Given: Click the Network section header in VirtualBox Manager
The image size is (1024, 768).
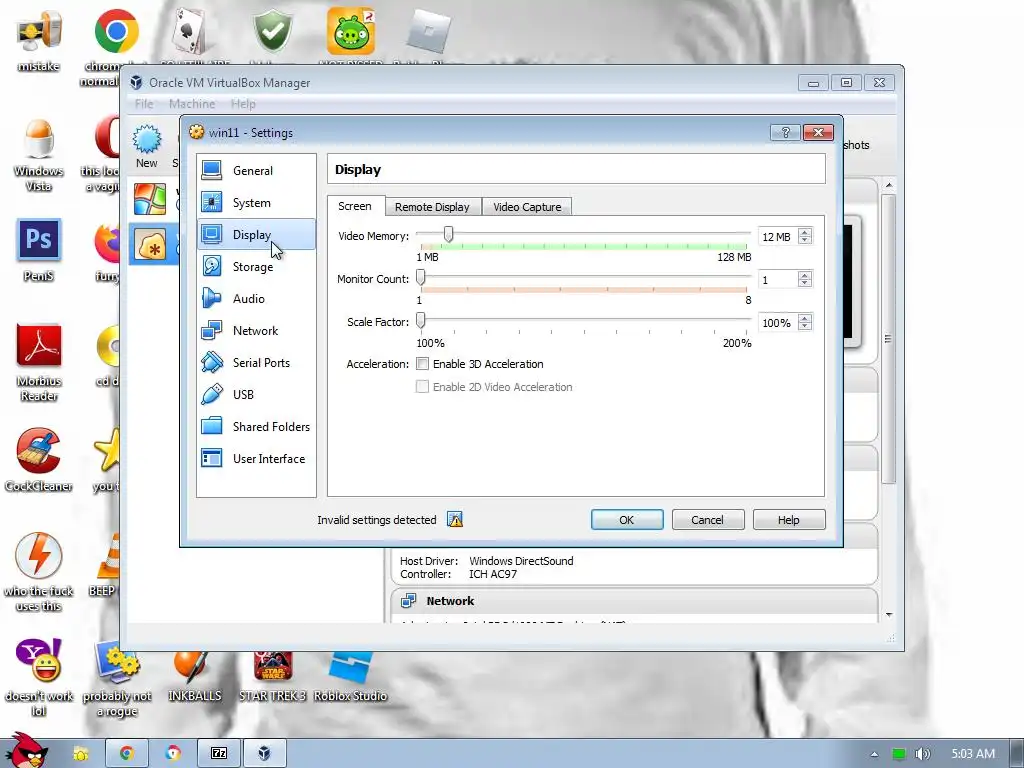Looking at the screenshot, I should tap(634, 601).
